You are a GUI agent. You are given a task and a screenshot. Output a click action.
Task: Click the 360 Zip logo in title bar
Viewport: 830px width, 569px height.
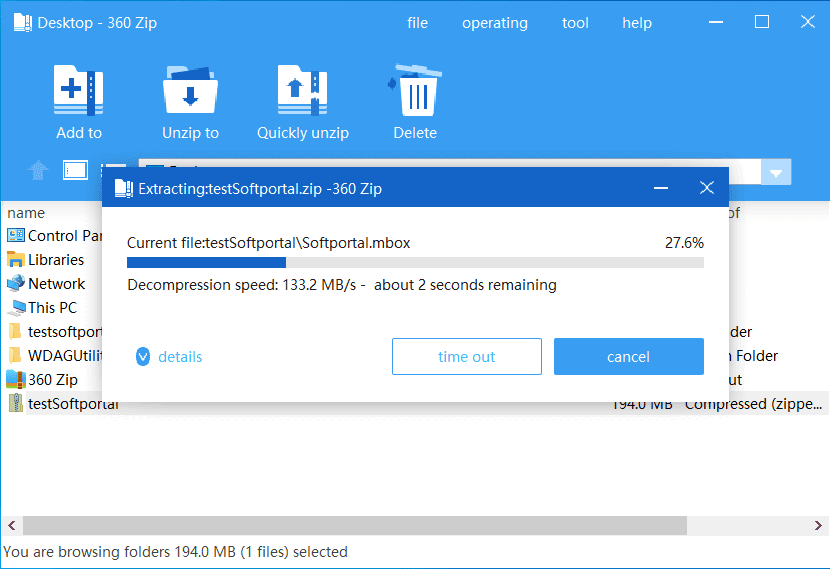22,23
